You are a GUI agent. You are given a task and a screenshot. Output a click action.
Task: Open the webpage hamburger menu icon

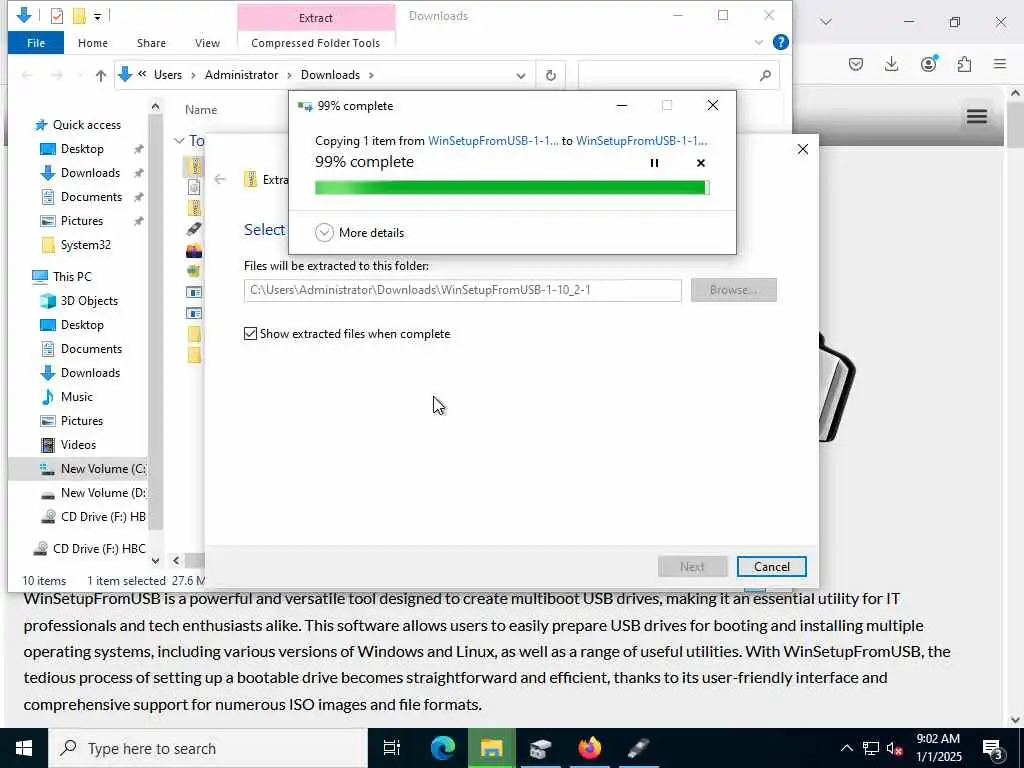[x=976, y=116]
